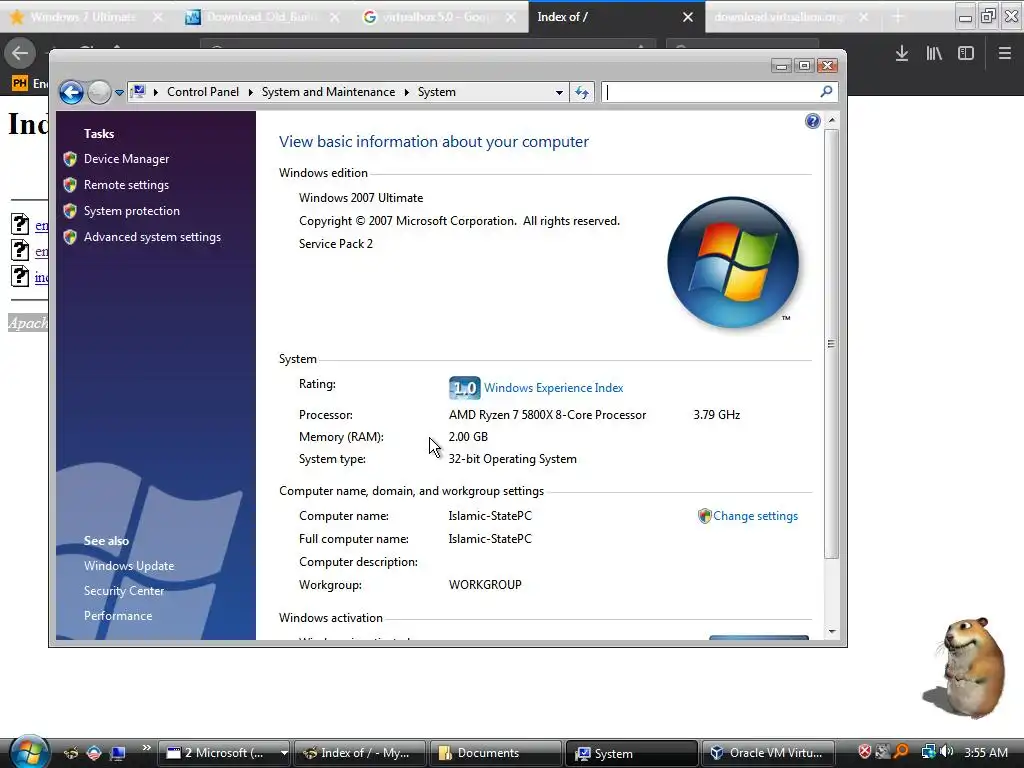Open Remote settings
This screenshot has width=1024, height=768.
pyautogui.click(x=126, y=185)
